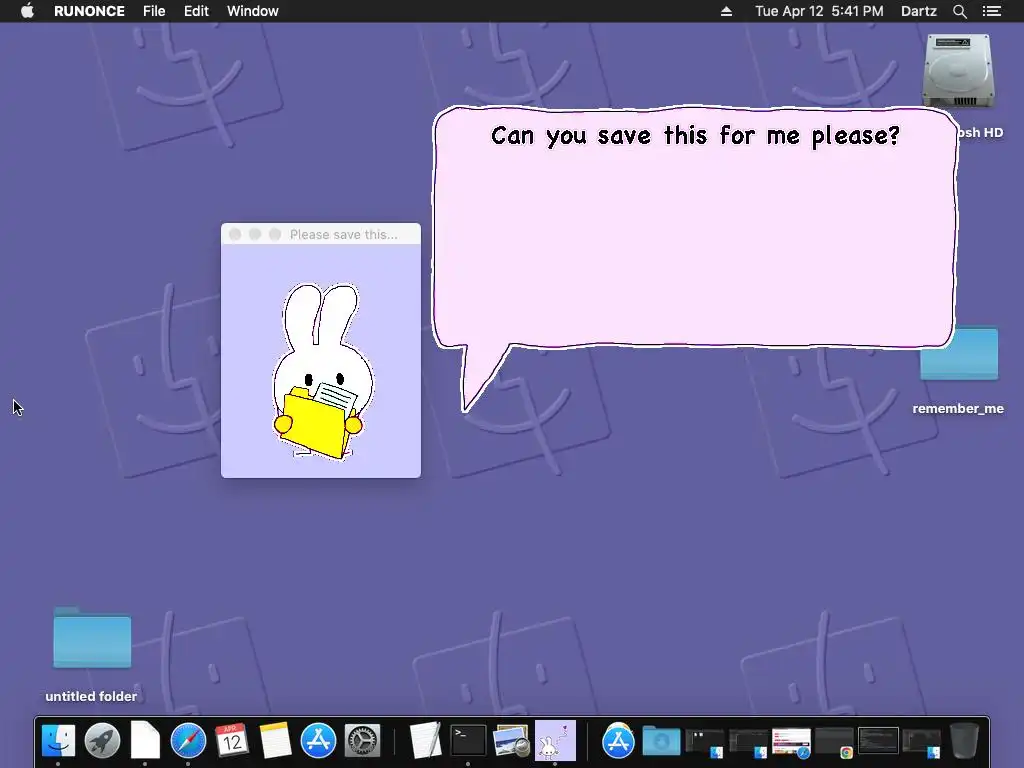Select the Macintosh HD drive icon
The width and height of the screenshot is (1024, 768).
pos(958,71)
